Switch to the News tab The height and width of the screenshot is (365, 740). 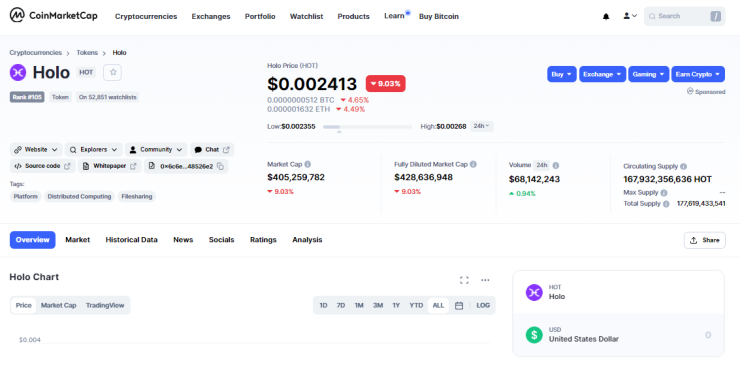point(183,240)
